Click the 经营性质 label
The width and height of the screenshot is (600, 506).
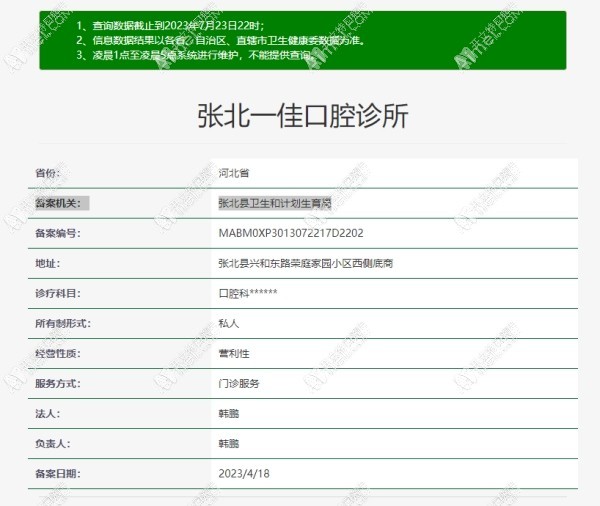tap(58, 353)
